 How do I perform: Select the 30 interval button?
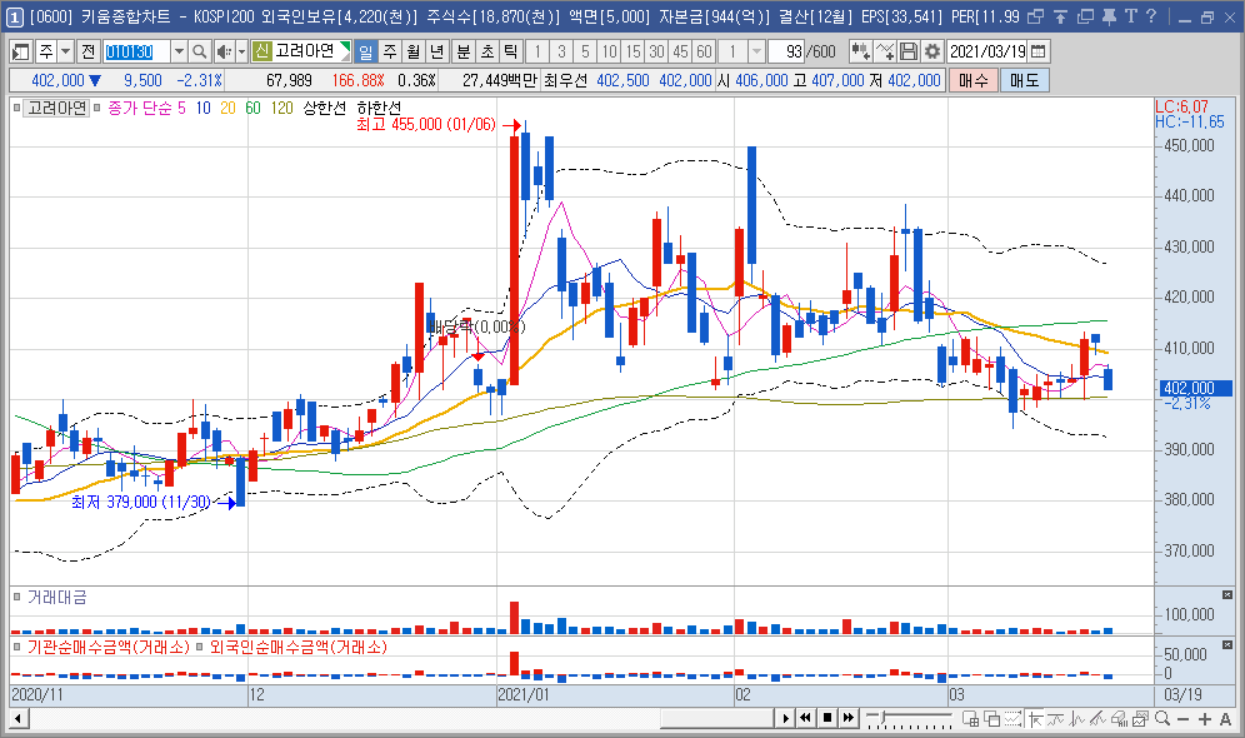pos(656,51)
